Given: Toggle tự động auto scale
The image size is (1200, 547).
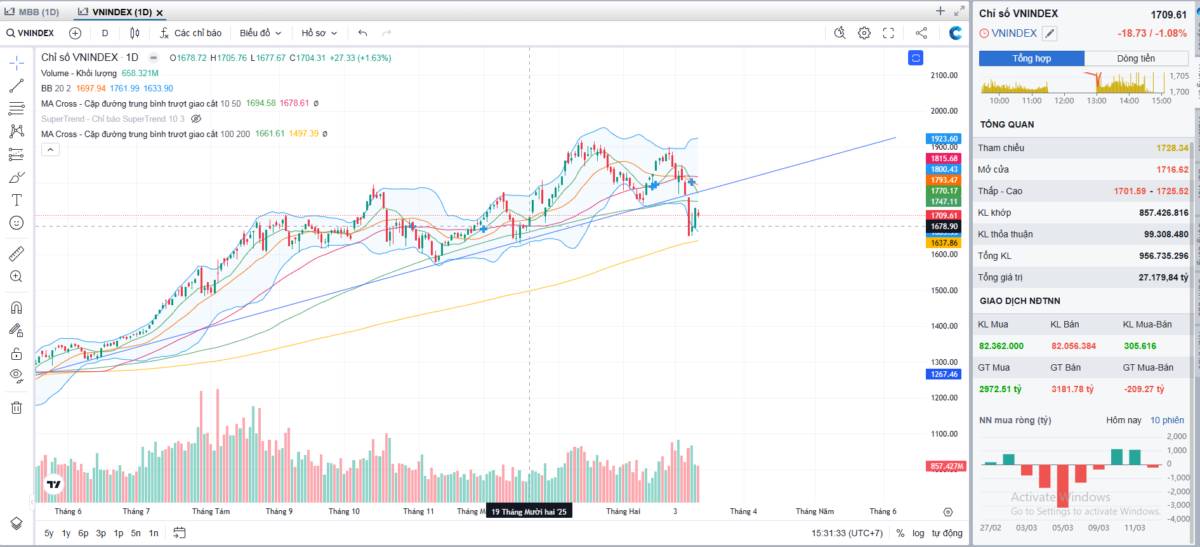Looking at the screenshot, I should pos(947,533).
